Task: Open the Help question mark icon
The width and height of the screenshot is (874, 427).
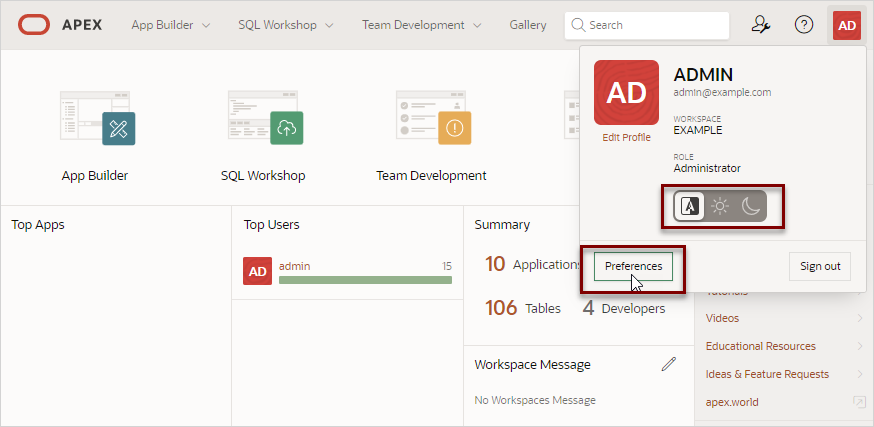Action: tap(804, 25)
